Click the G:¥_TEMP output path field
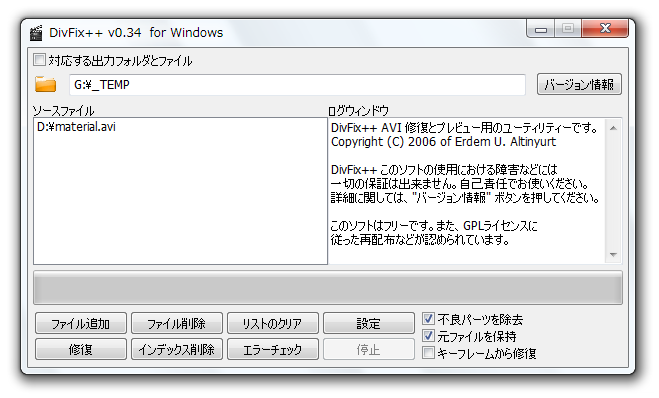This screenshot has height=398, width=659. click(x=297, y=85)
